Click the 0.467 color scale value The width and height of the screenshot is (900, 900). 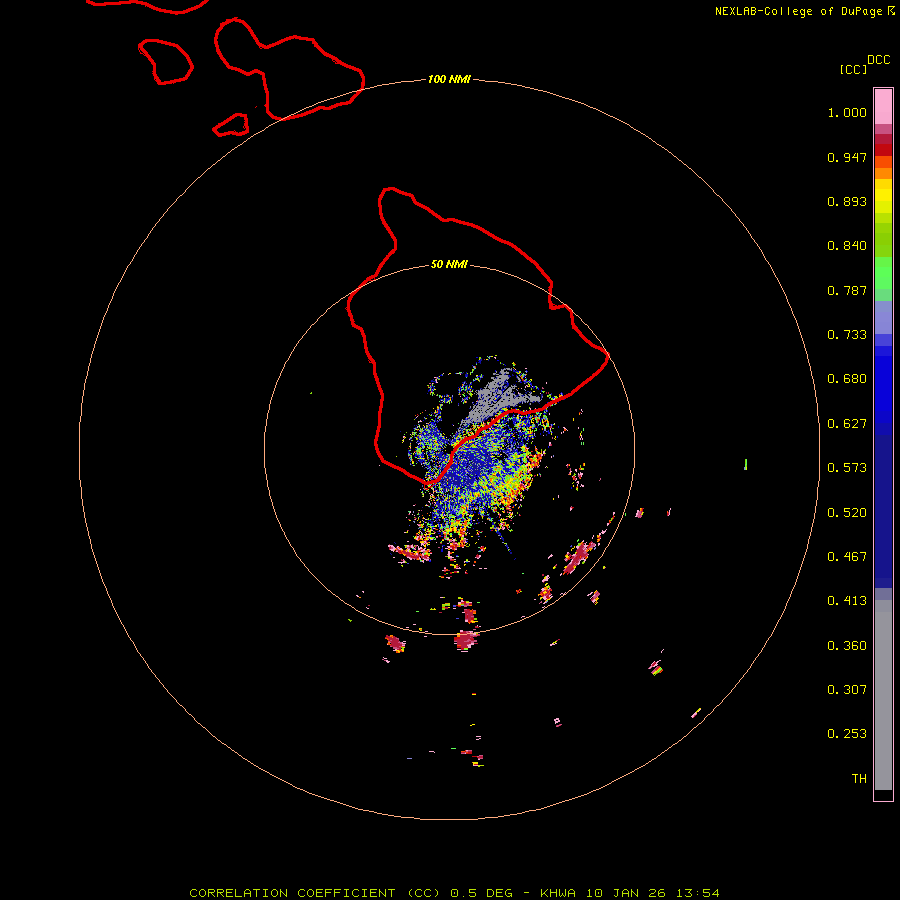847,557
